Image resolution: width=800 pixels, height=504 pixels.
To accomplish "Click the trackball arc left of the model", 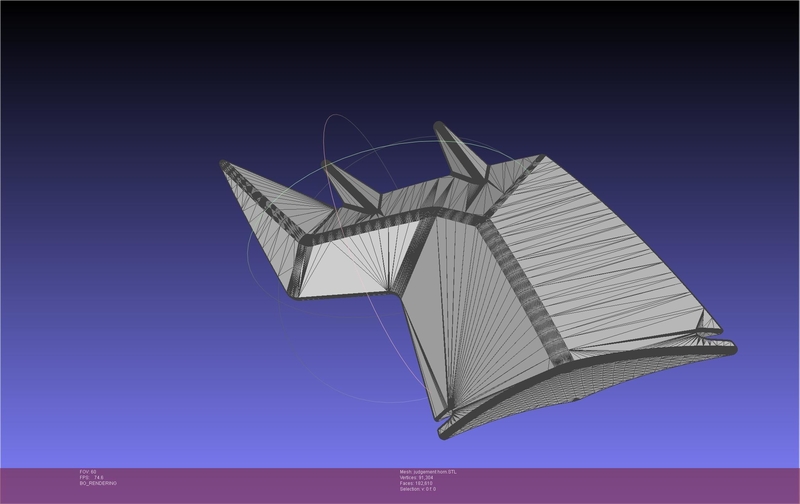I will (x=248, y=250).
